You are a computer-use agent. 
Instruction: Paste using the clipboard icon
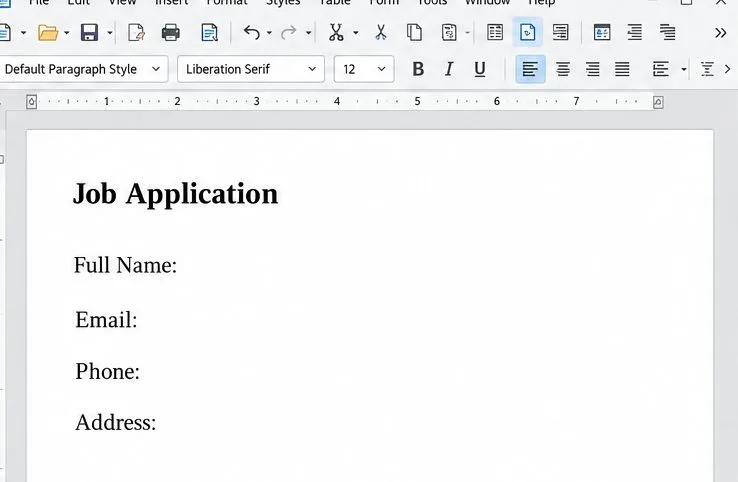449,32
